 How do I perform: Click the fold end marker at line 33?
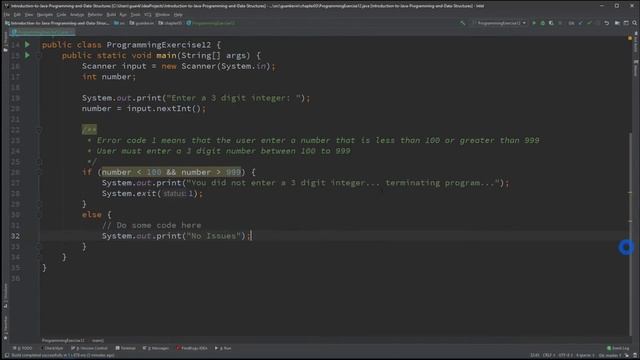[x=38, y=247]
